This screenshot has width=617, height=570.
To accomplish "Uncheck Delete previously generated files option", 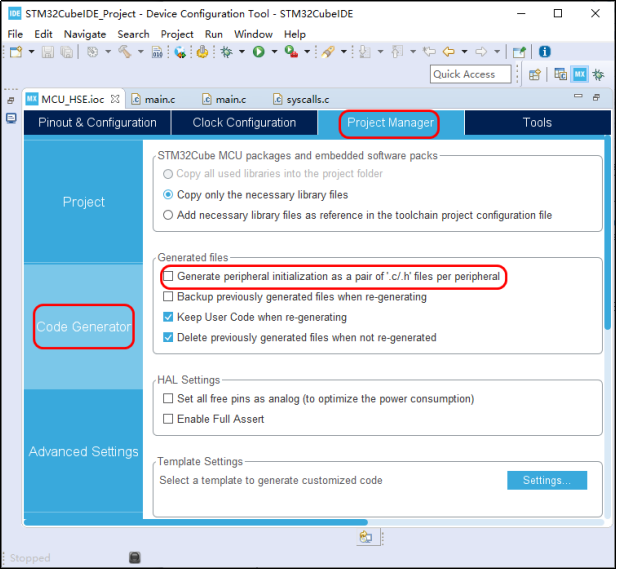I will [x=168, y=338].
